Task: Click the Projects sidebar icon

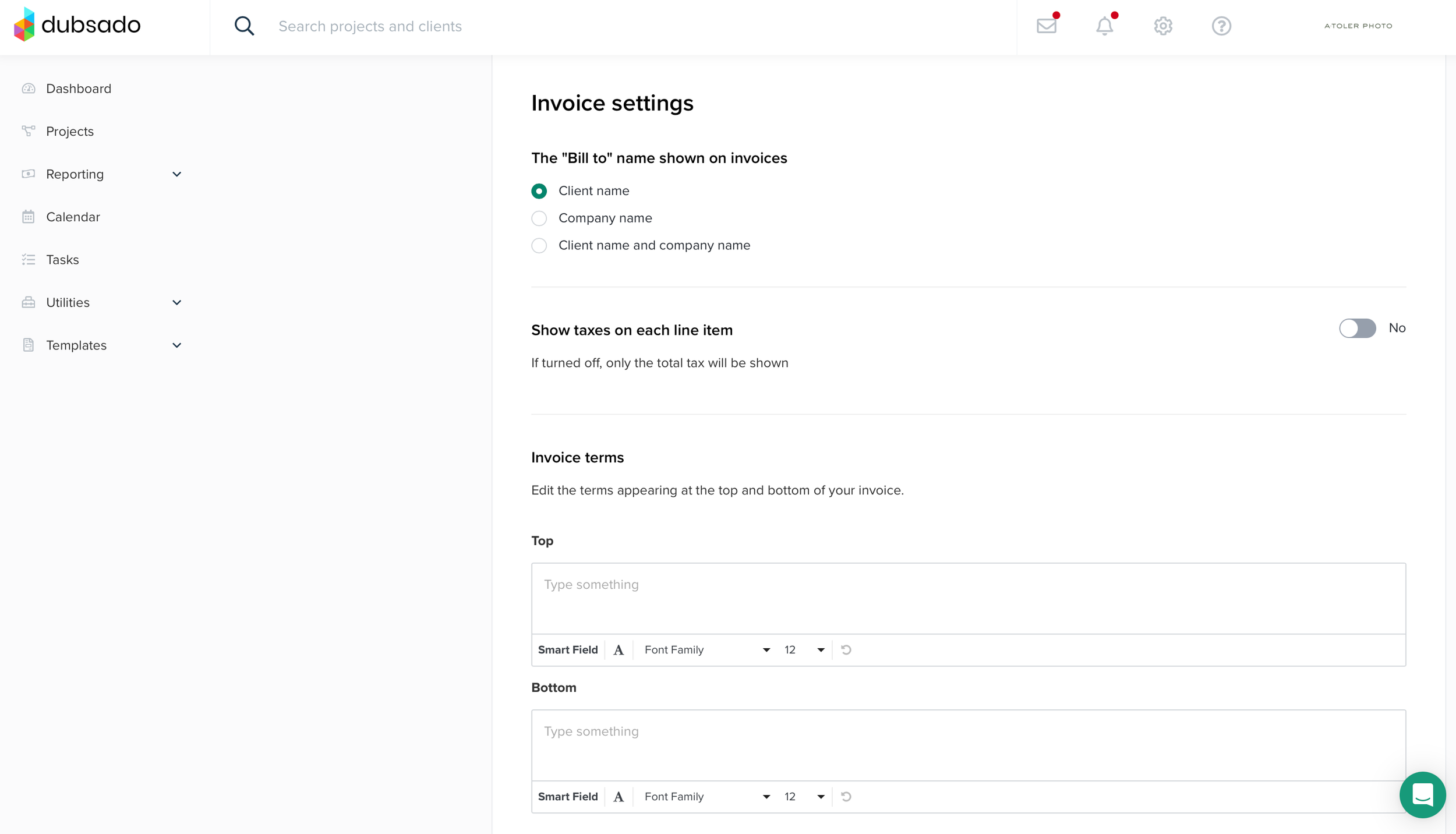Action: (29, 131)
